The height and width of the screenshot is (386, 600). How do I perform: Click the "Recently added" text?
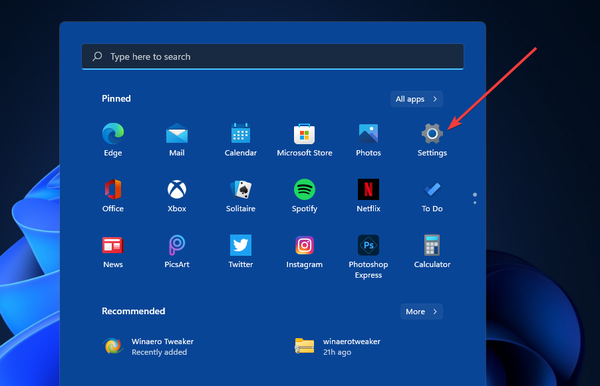click(x=159, y=352)
